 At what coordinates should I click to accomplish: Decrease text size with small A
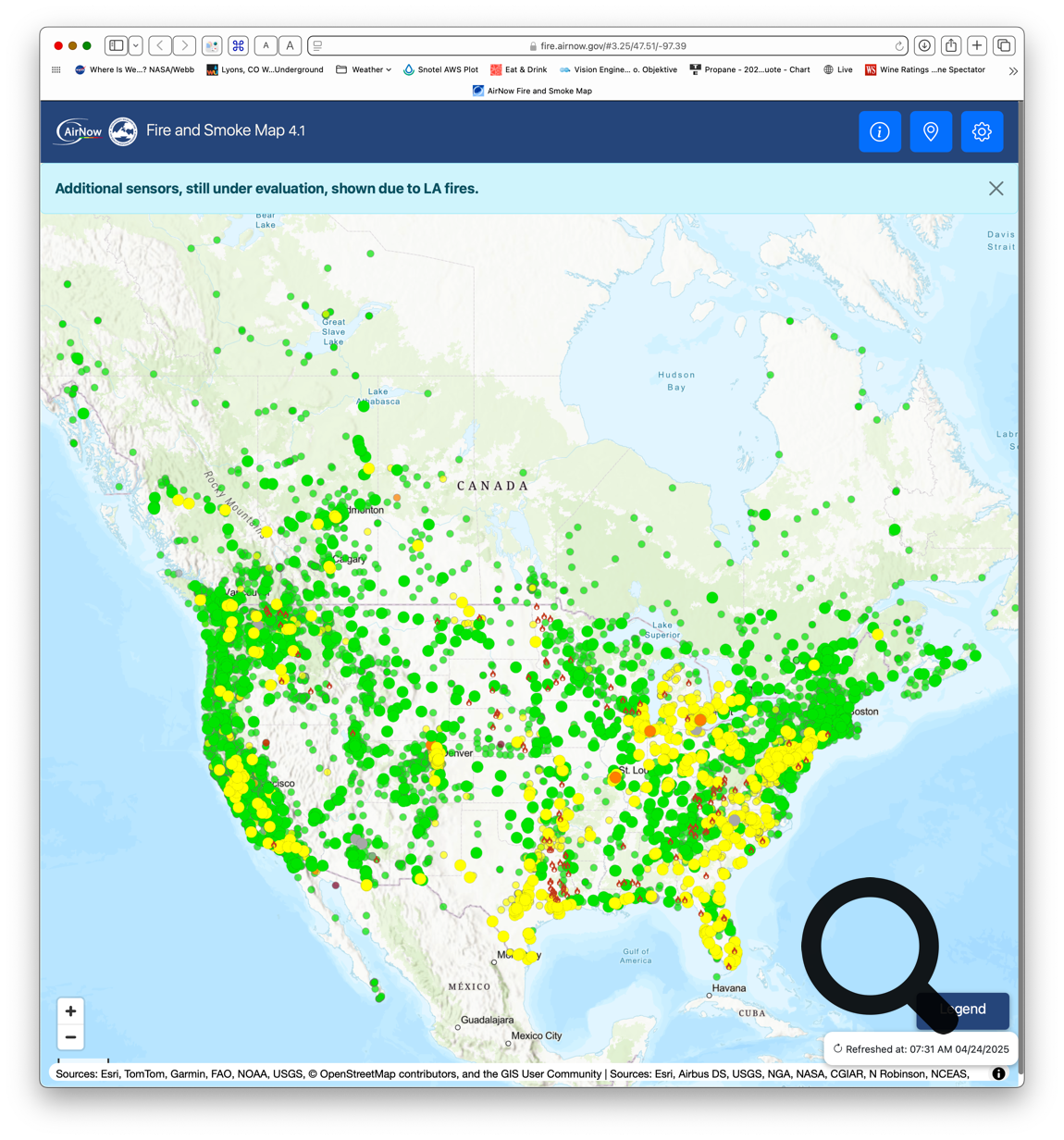pos(266,45)
